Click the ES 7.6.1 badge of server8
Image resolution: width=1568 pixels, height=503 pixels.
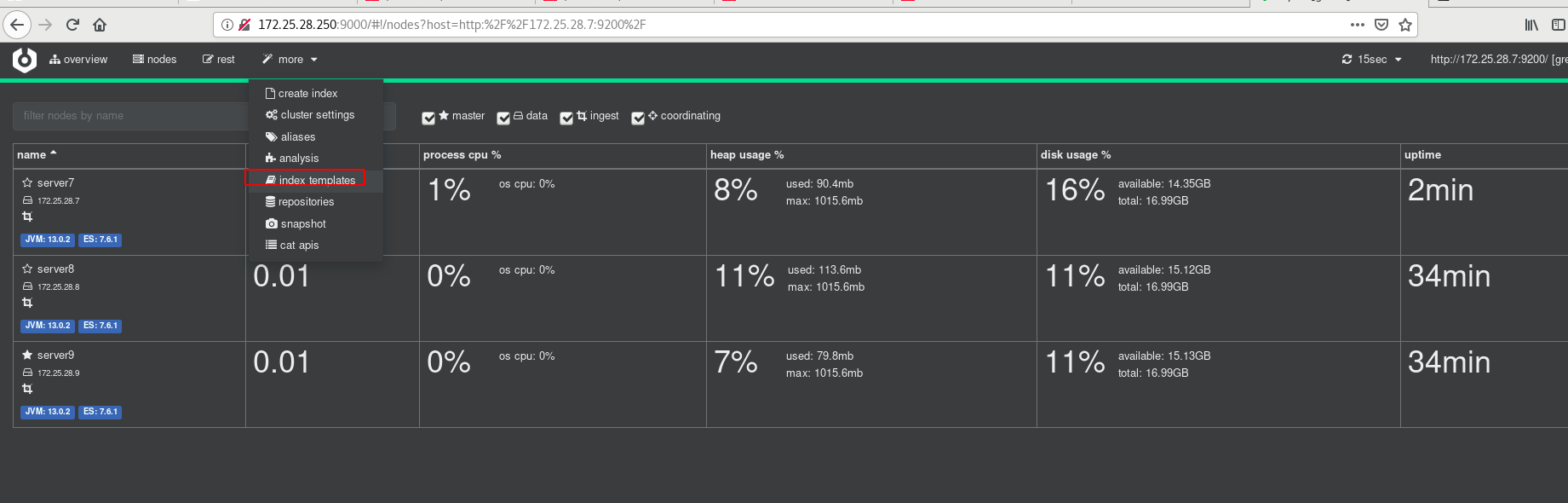(101, 326)
